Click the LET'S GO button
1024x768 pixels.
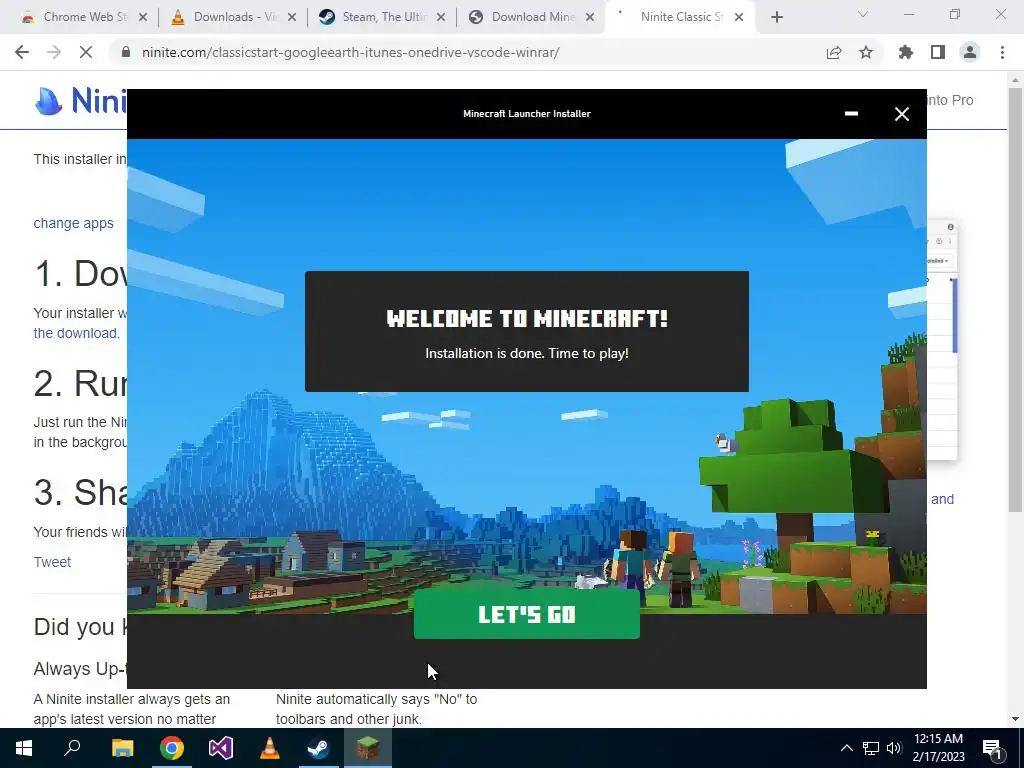526,614
